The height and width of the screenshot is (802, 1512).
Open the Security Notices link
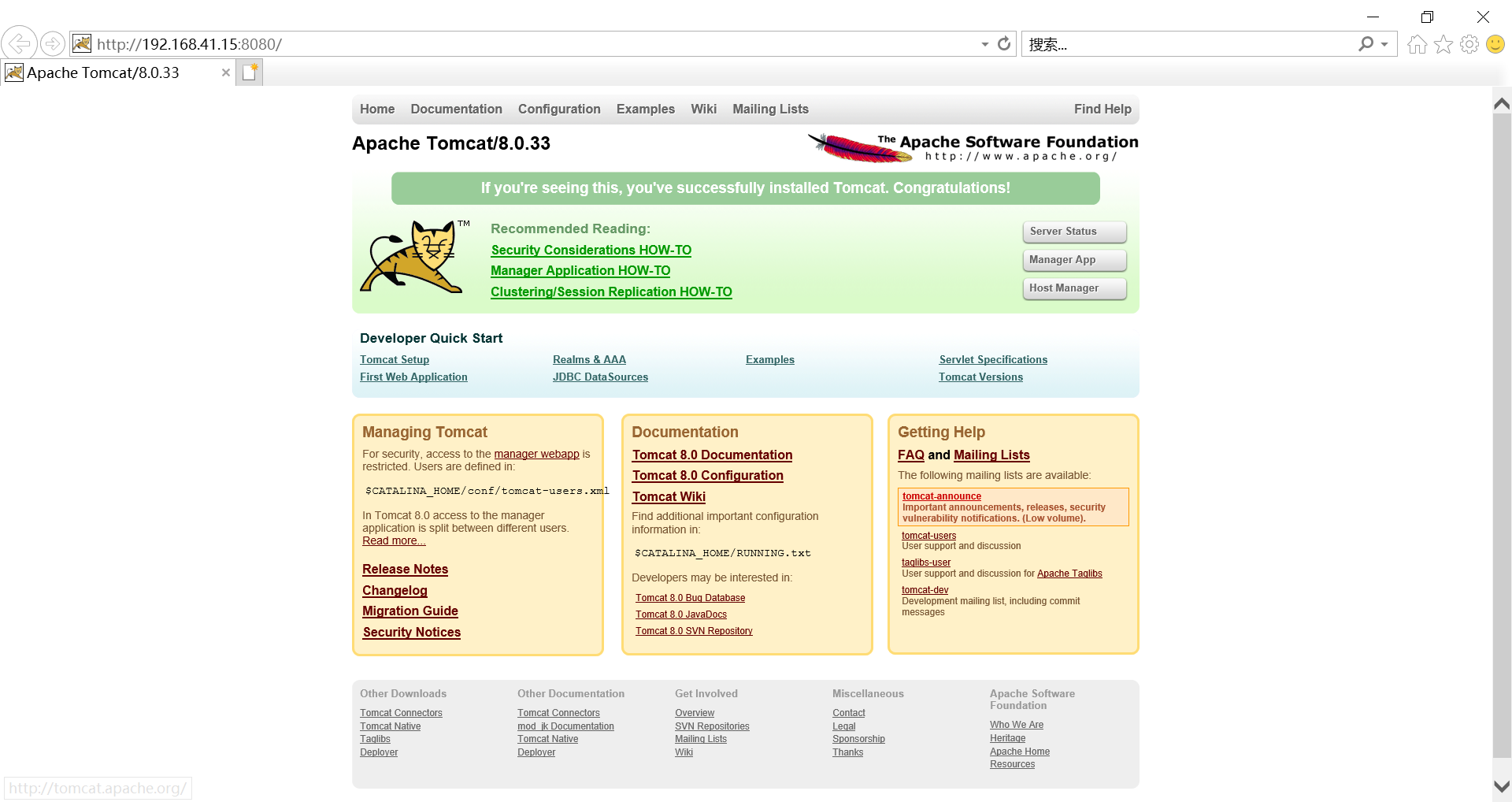pos(412,633)
